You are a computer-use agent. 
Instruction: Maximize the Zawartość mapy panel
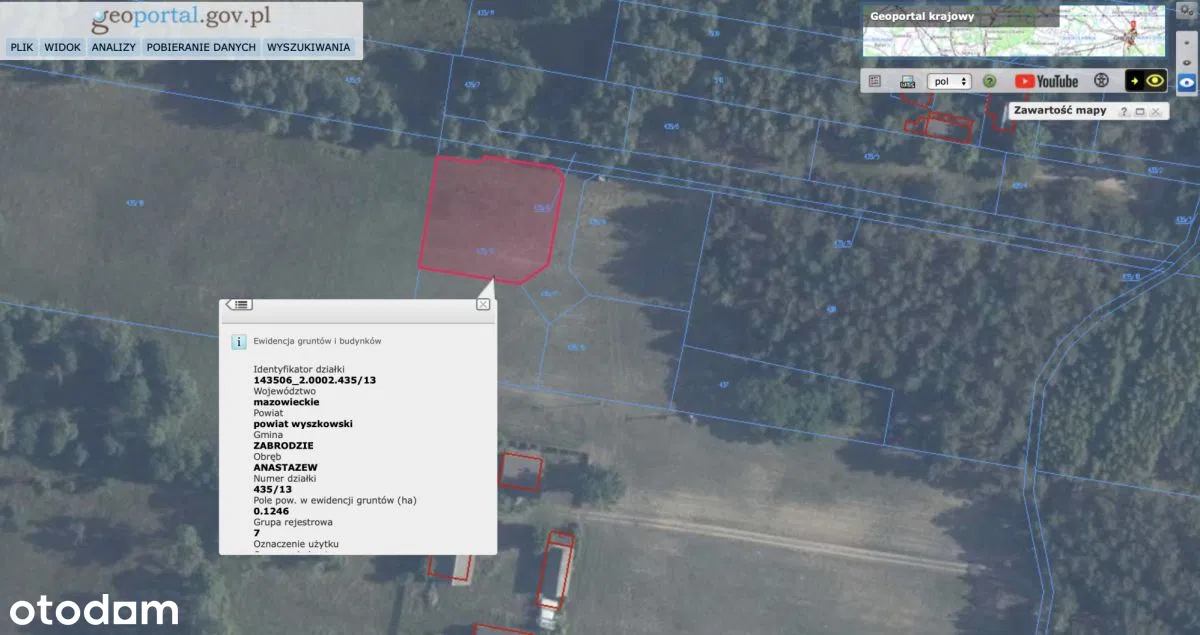point(1140,111)
